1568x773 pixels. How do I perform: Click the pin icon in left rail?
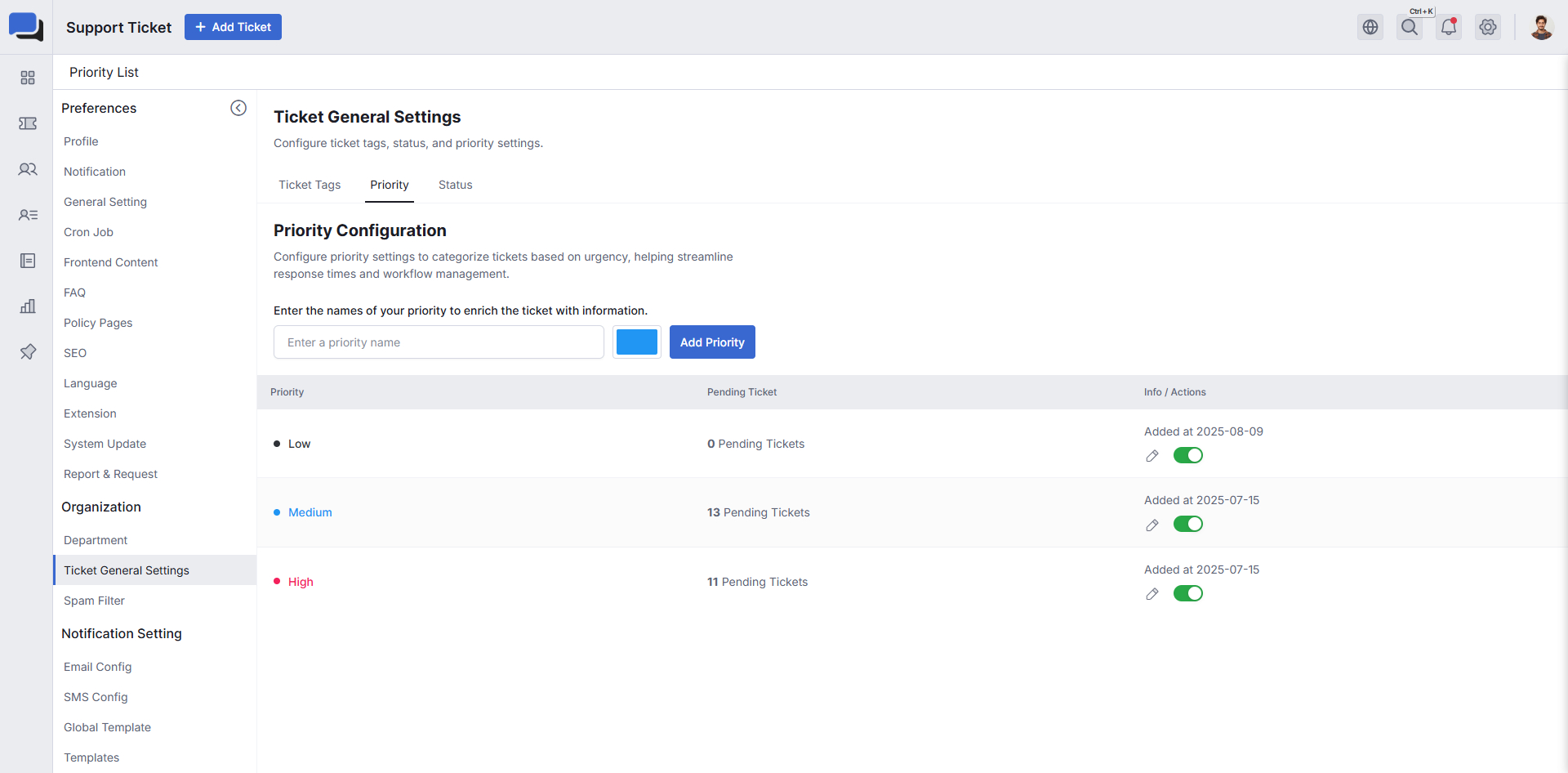[28, 352]
